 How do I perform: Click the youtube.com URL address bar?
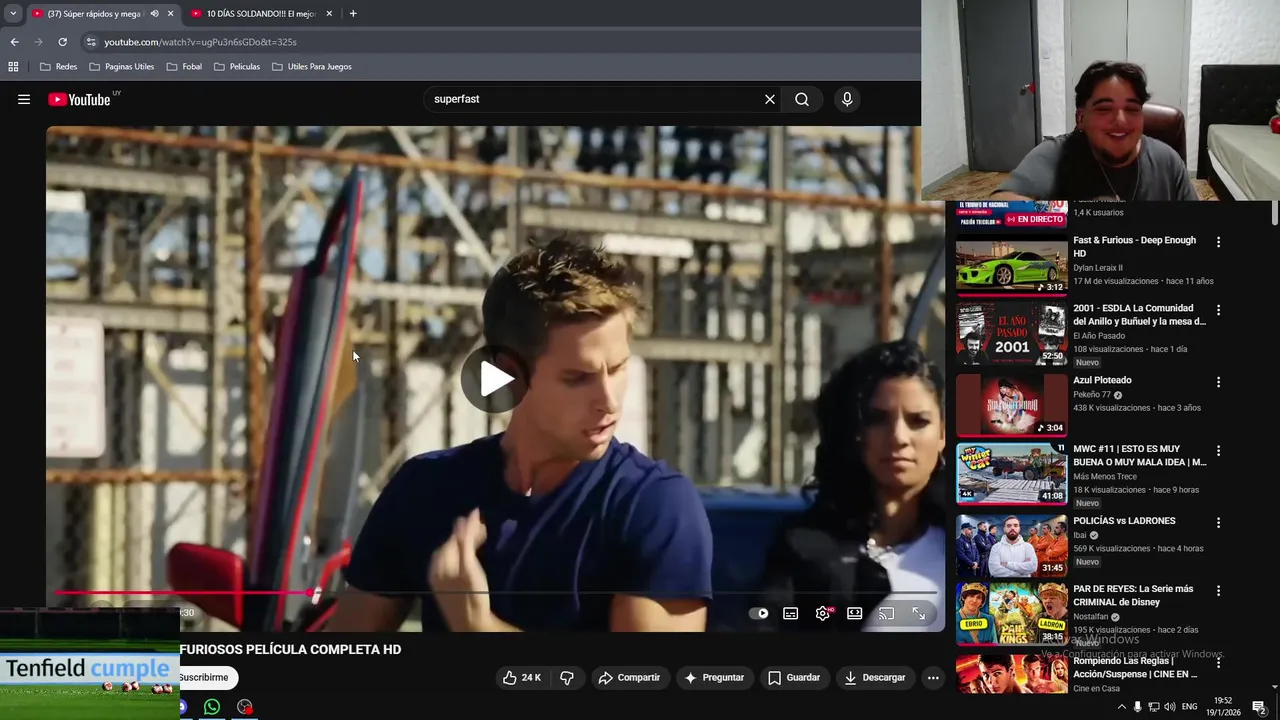[x=500, y=42]
